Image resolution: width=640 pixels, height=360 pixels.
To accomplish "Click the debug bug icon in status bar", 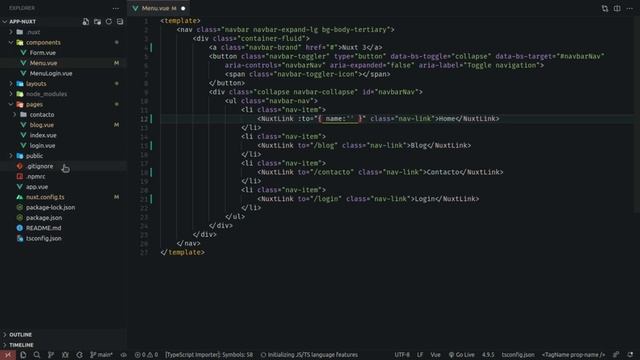I will coord(65,355).
